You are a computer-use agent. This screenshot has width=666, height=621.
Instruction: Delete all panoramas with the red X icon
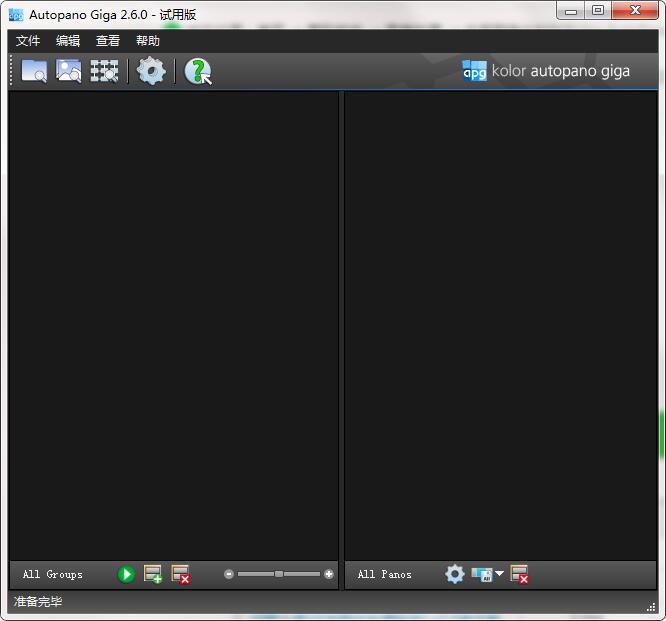coord(519,574)
